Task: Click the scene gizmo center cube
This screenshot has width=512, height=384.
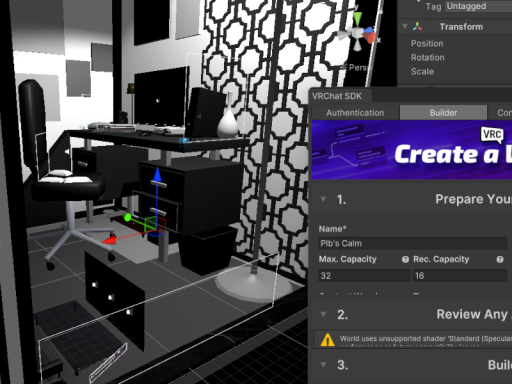Action: click(358, 33)
